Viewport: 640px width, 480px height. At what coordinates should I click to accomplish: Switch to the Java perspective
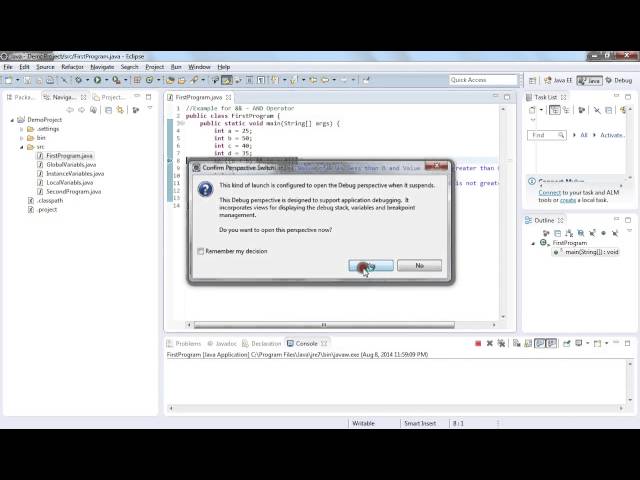pyautogui.click(x=589, y=80)
